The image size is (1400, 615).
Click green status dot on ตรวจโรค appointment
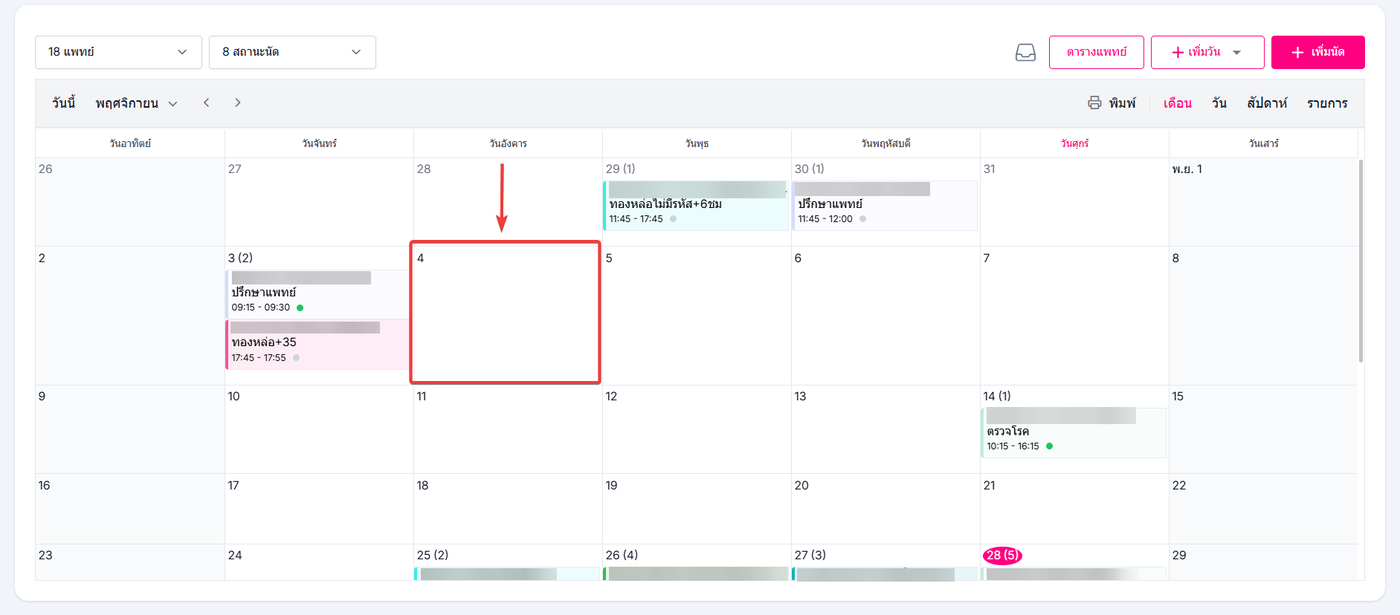click(1049, 446)
